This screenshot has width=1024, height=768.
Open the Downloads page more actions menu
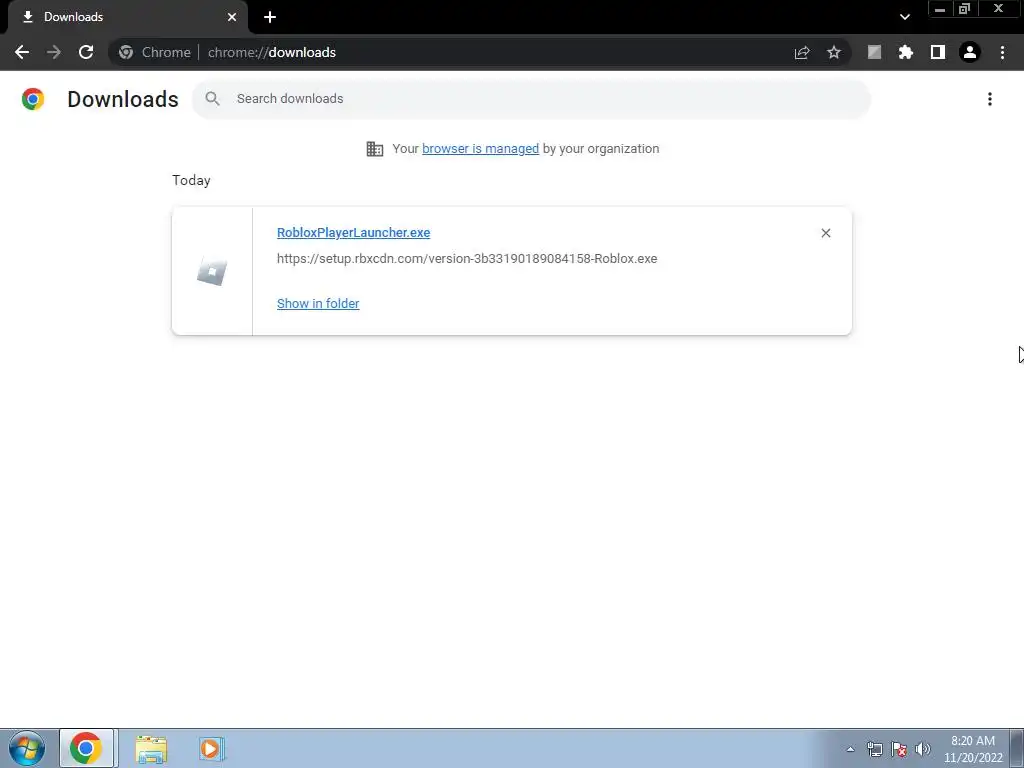click(990, 99)
